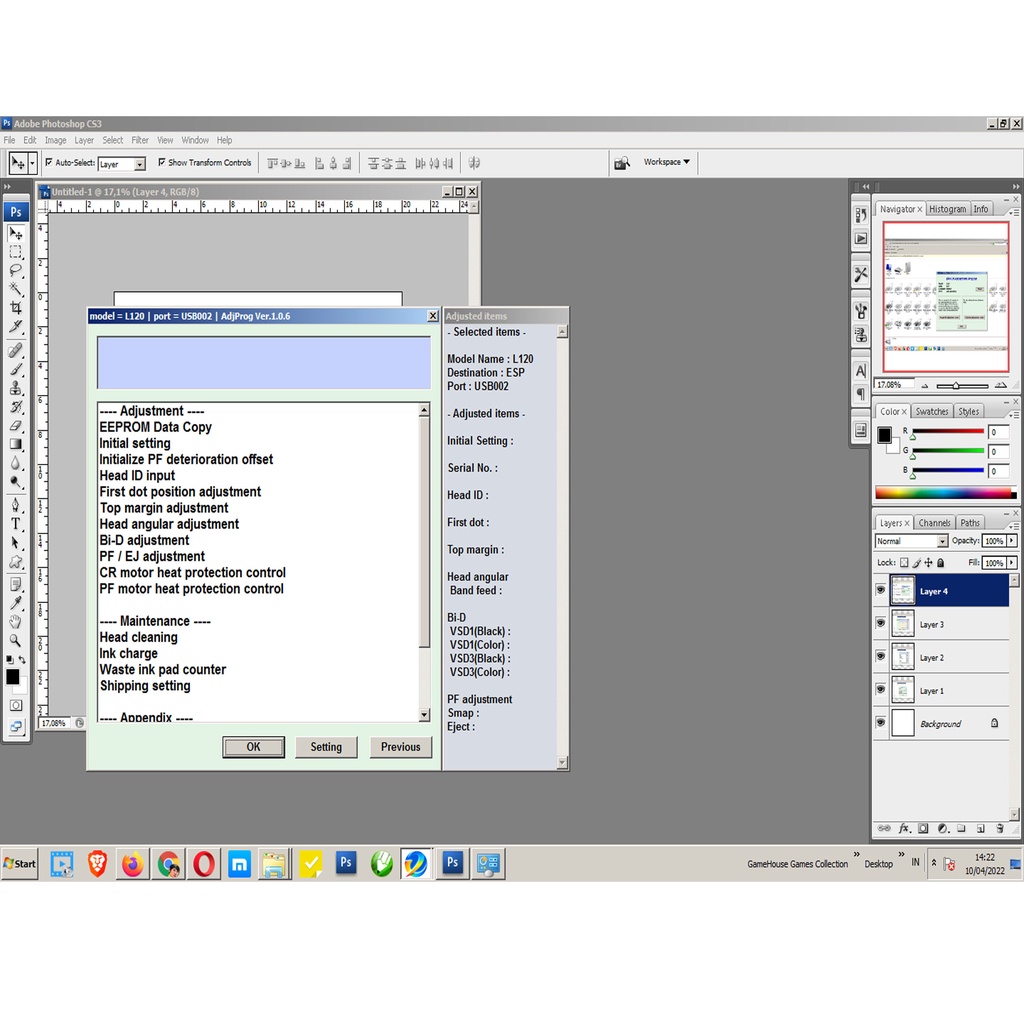Click the Windows Start button
Screen dimensions: 1024x1024
20,863
